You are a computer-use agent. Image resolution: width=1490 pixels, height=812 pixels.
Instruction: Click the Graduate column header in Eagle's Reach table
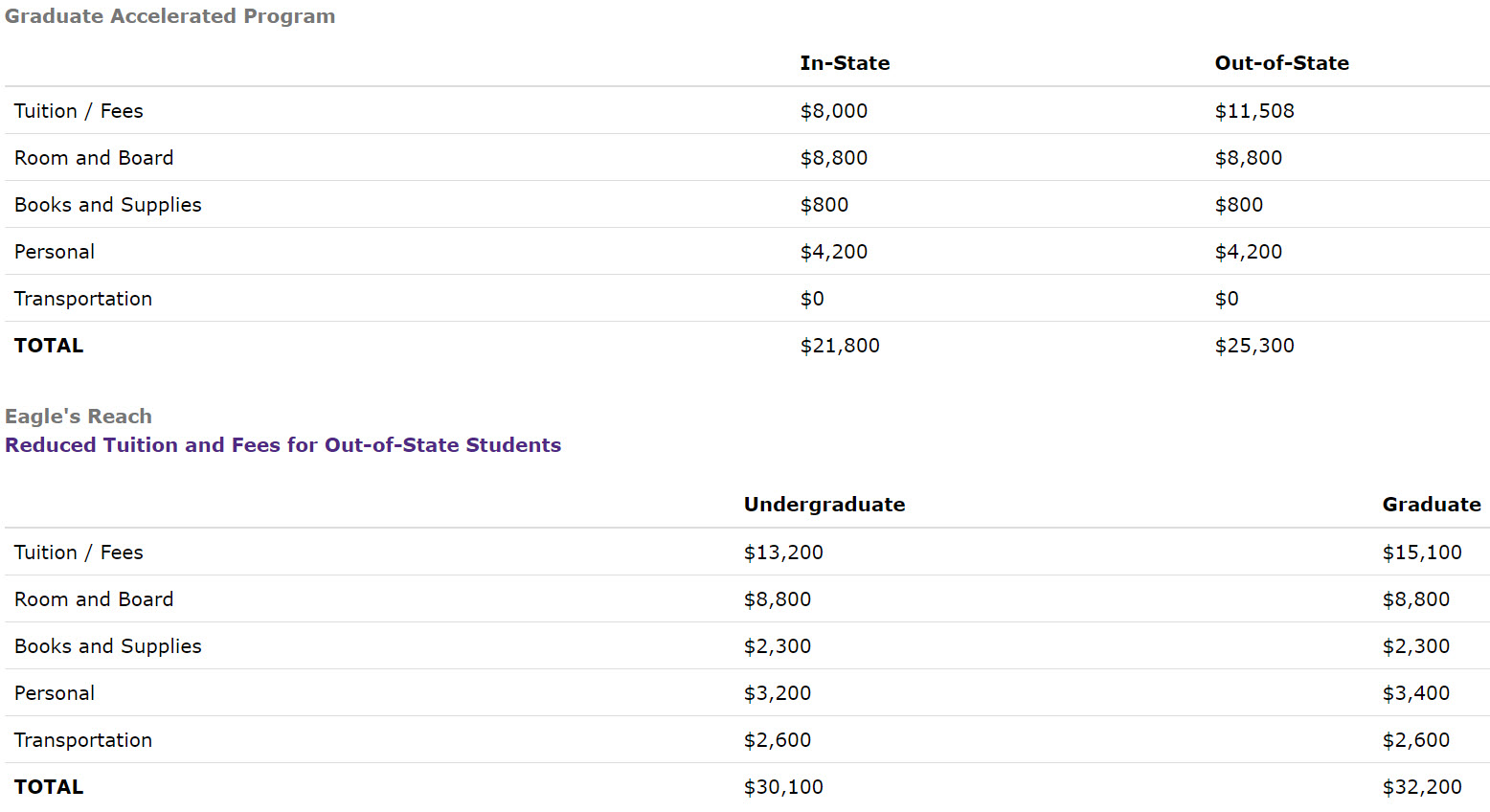pos(1431,505)
